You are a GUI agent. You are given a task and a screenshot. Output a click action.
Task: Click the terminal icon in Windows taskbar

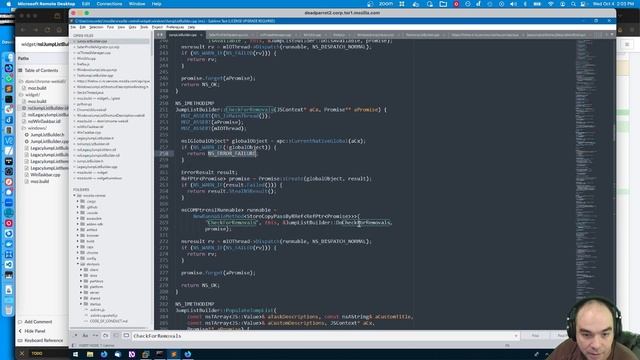pyautogui.click(x=160, y=354)
